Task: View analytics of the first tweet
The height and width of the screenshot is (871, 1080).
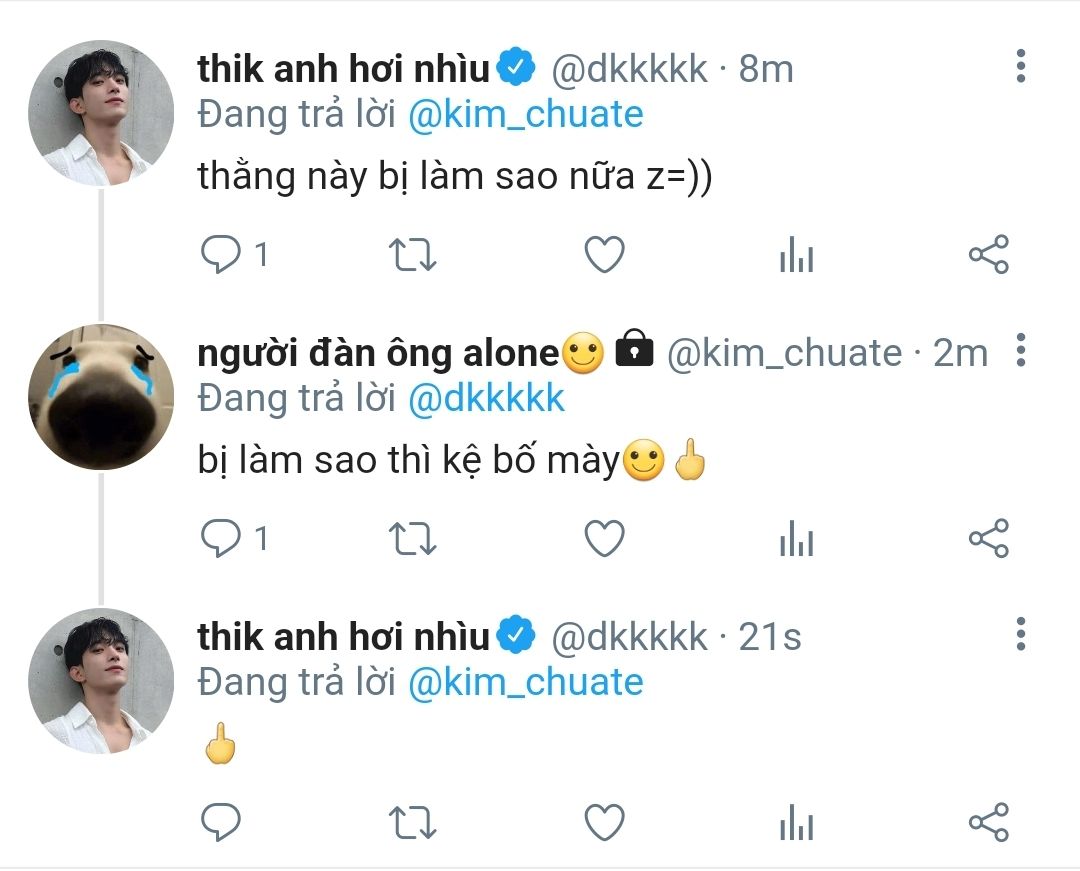Action: [x=797, y=254]
